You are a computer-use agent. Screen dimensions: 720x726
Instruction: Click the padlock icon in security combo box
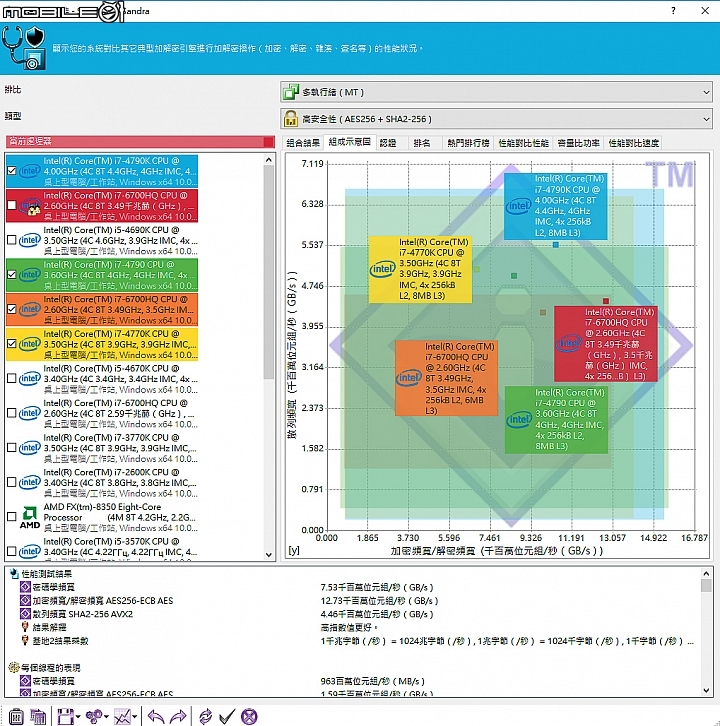click(x=291, y=119)
